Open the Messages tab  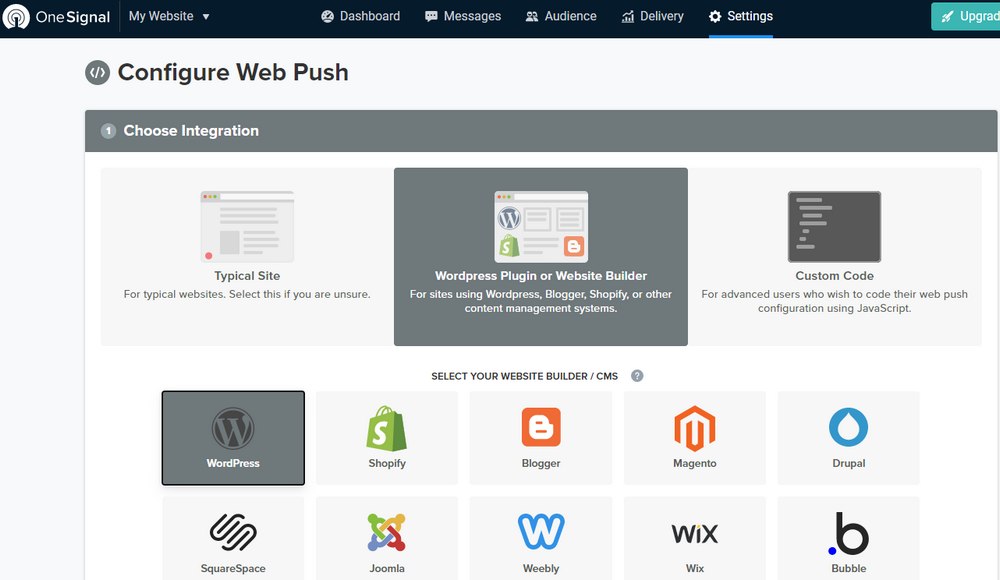pos(463,17)
